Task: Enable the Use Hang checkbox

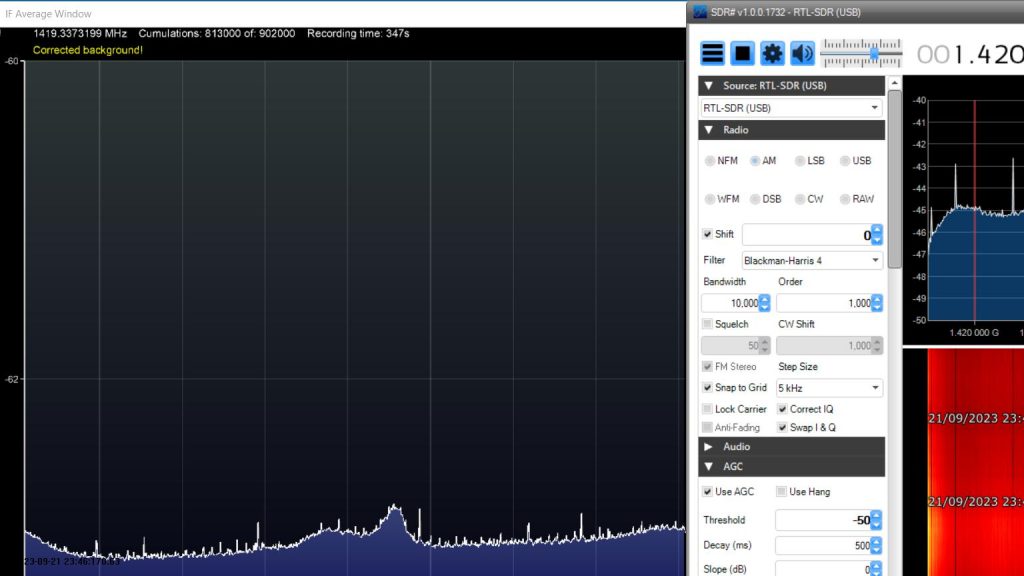Action: 782,491
